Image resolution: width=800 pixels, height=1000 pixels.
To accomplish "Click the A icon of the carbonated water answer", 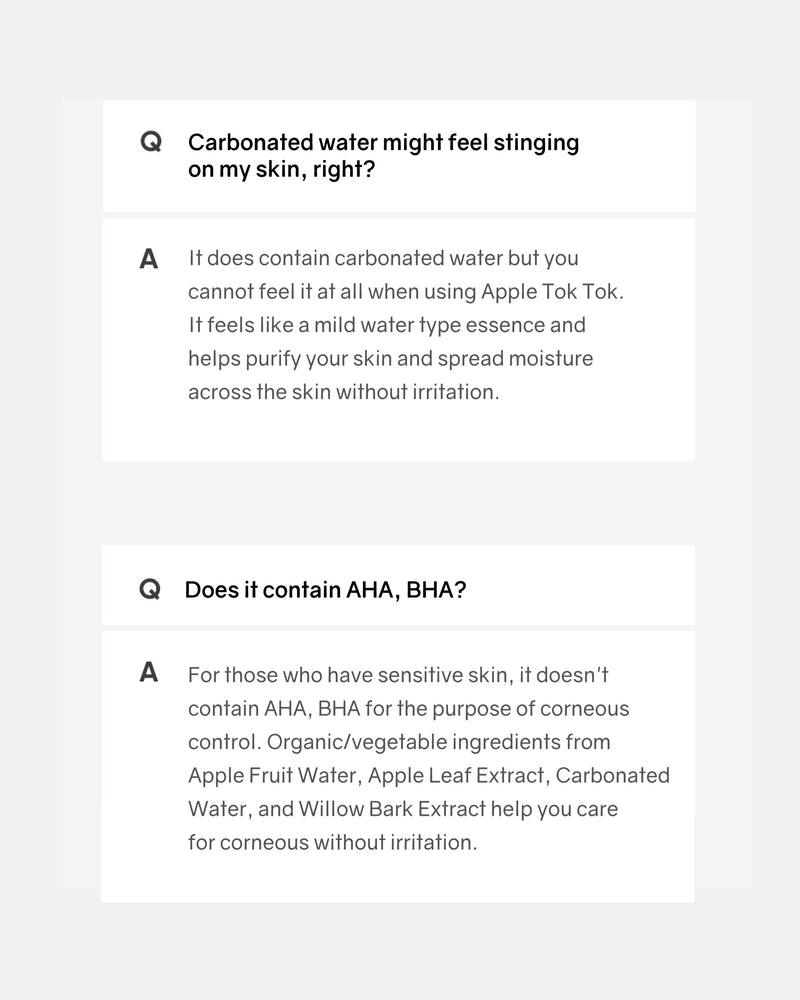I will click(149, 259).
